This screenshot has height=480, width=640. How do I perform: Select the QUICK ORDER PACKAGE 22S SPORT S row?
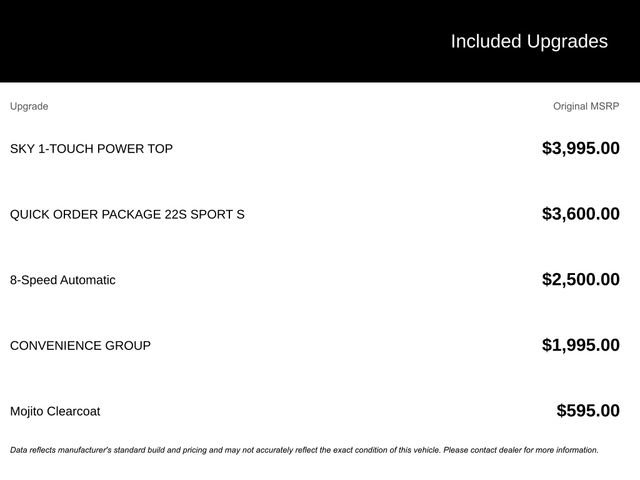pyautogui.click(x=127, y=214)
